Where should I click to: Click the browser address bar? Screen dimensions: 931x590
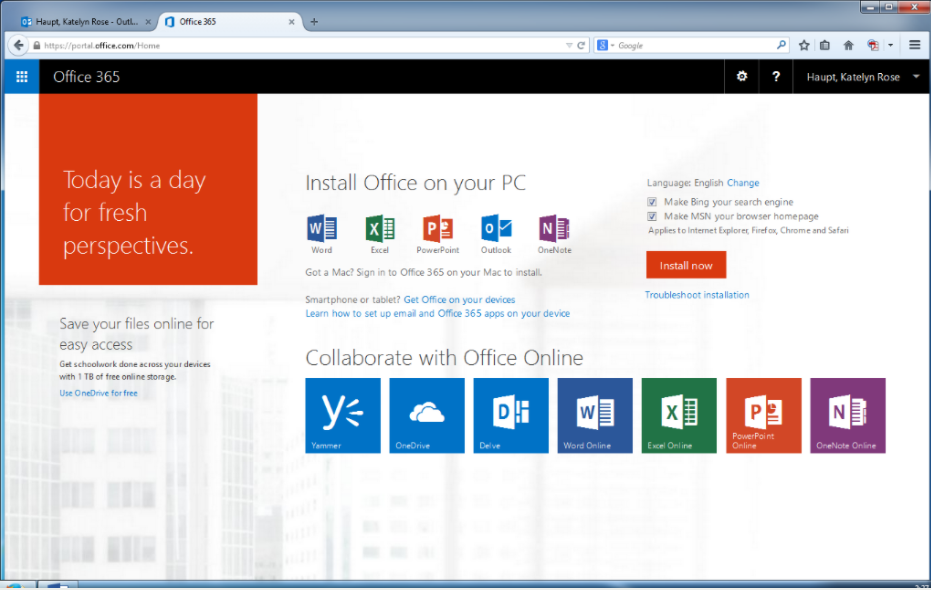[x=300, y=45]
